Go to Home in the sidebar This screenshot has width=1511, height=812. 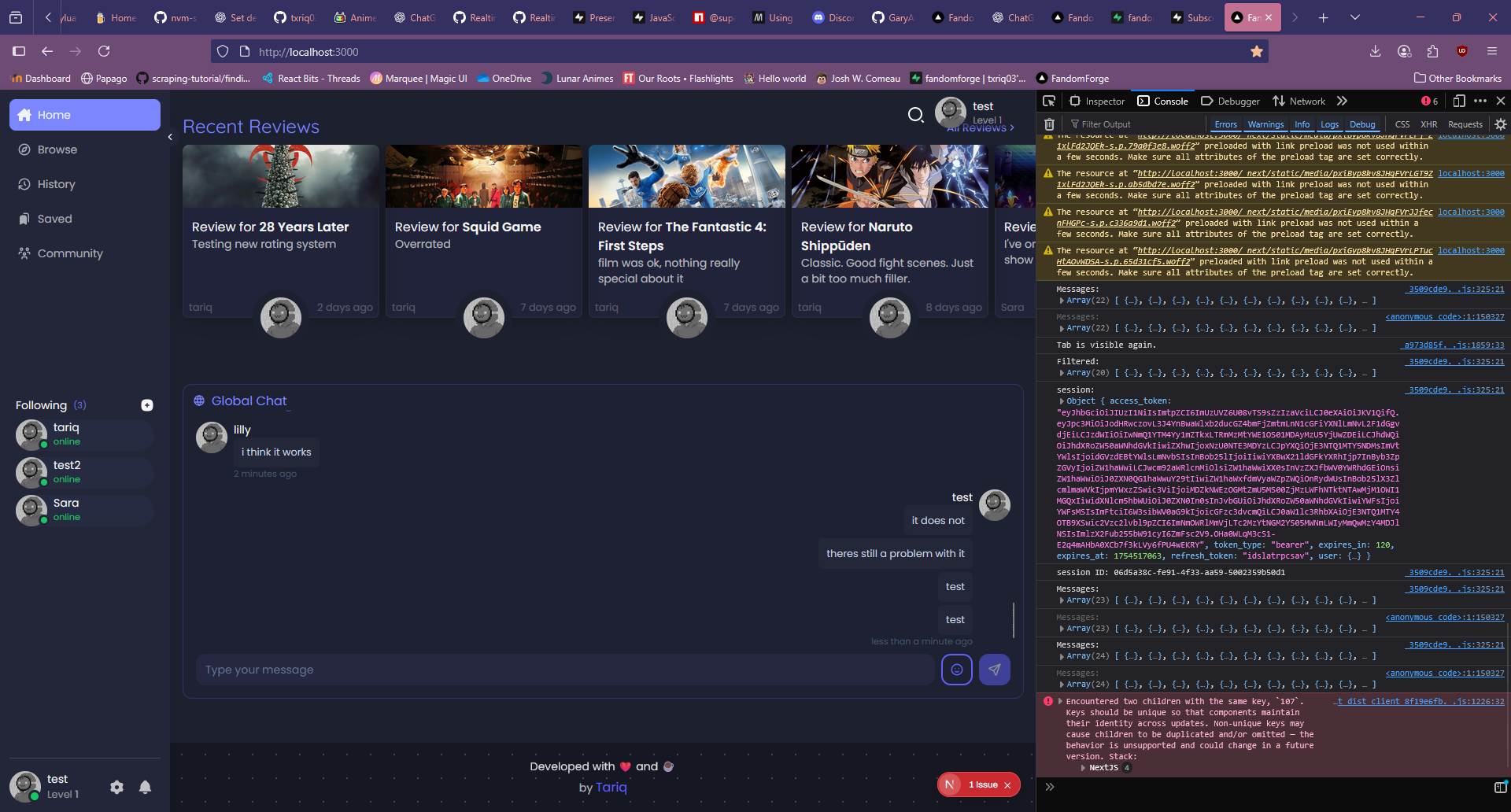tap(85, 115)
